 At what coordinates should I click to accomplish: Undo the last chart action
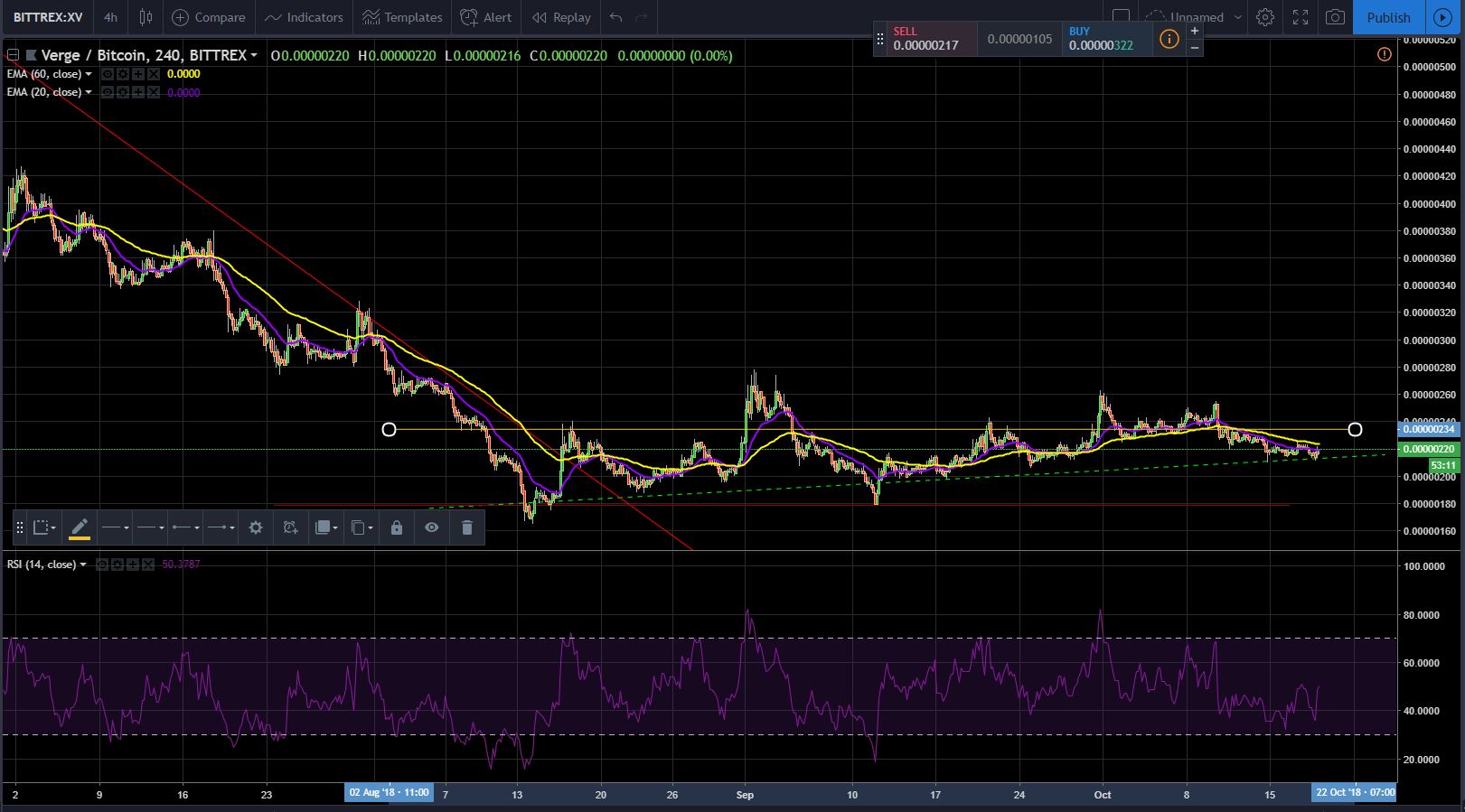point(616,17)
